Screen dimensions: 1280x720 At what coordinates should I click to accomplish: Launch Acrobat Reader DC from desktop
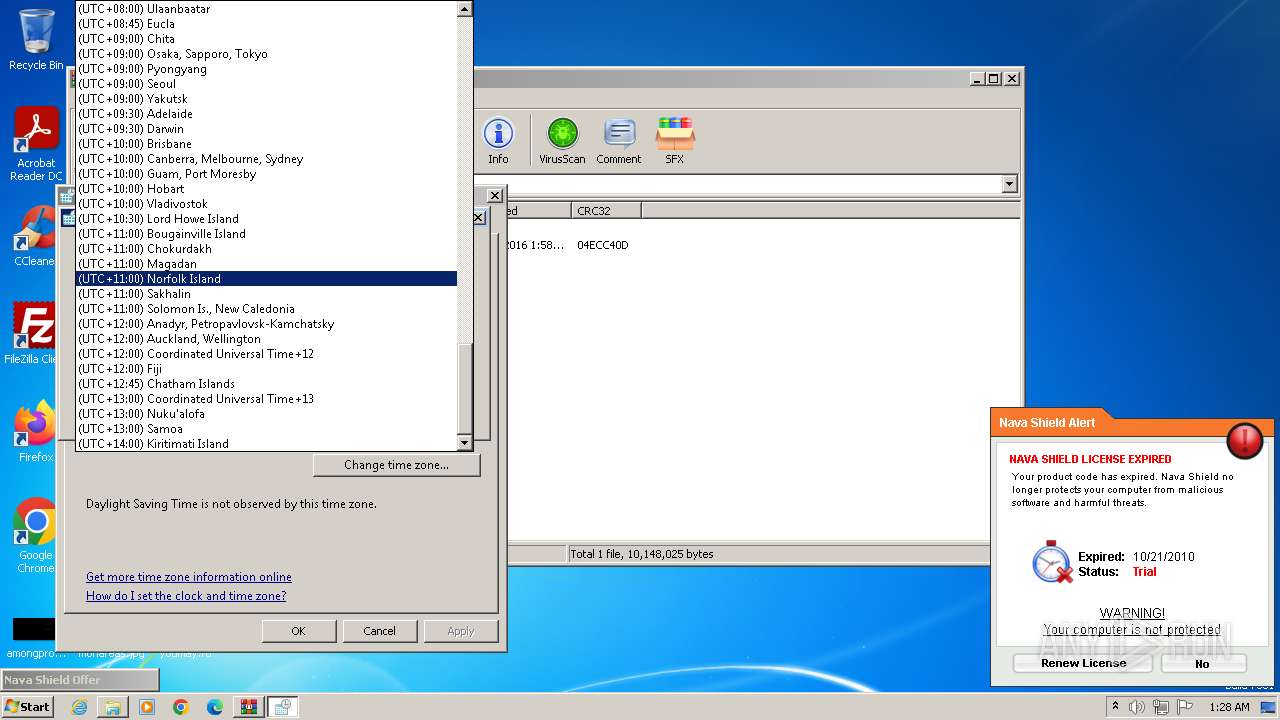click(36, 144)
